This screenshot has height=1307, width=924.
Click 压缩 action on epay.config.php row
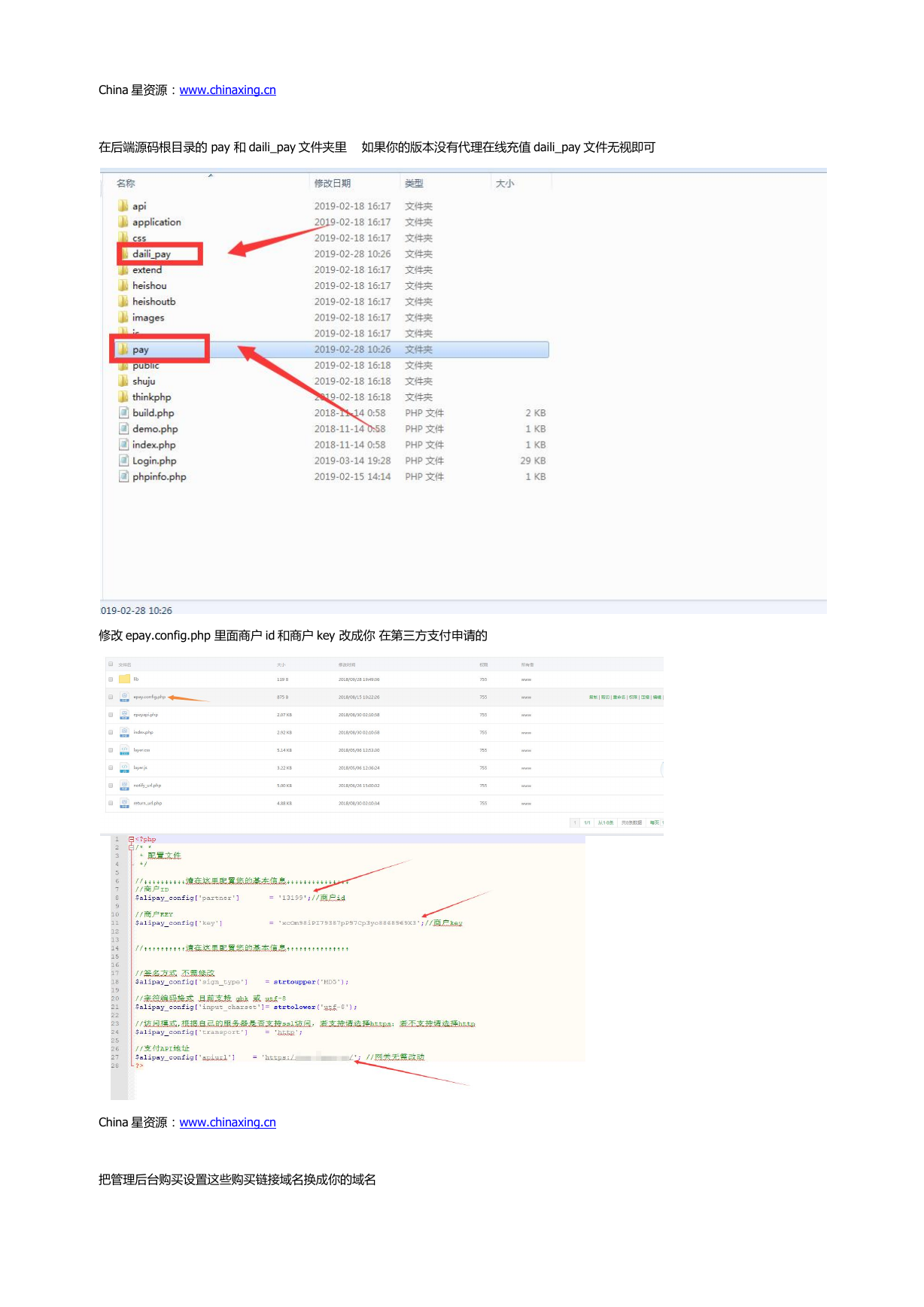click(645, 698)
